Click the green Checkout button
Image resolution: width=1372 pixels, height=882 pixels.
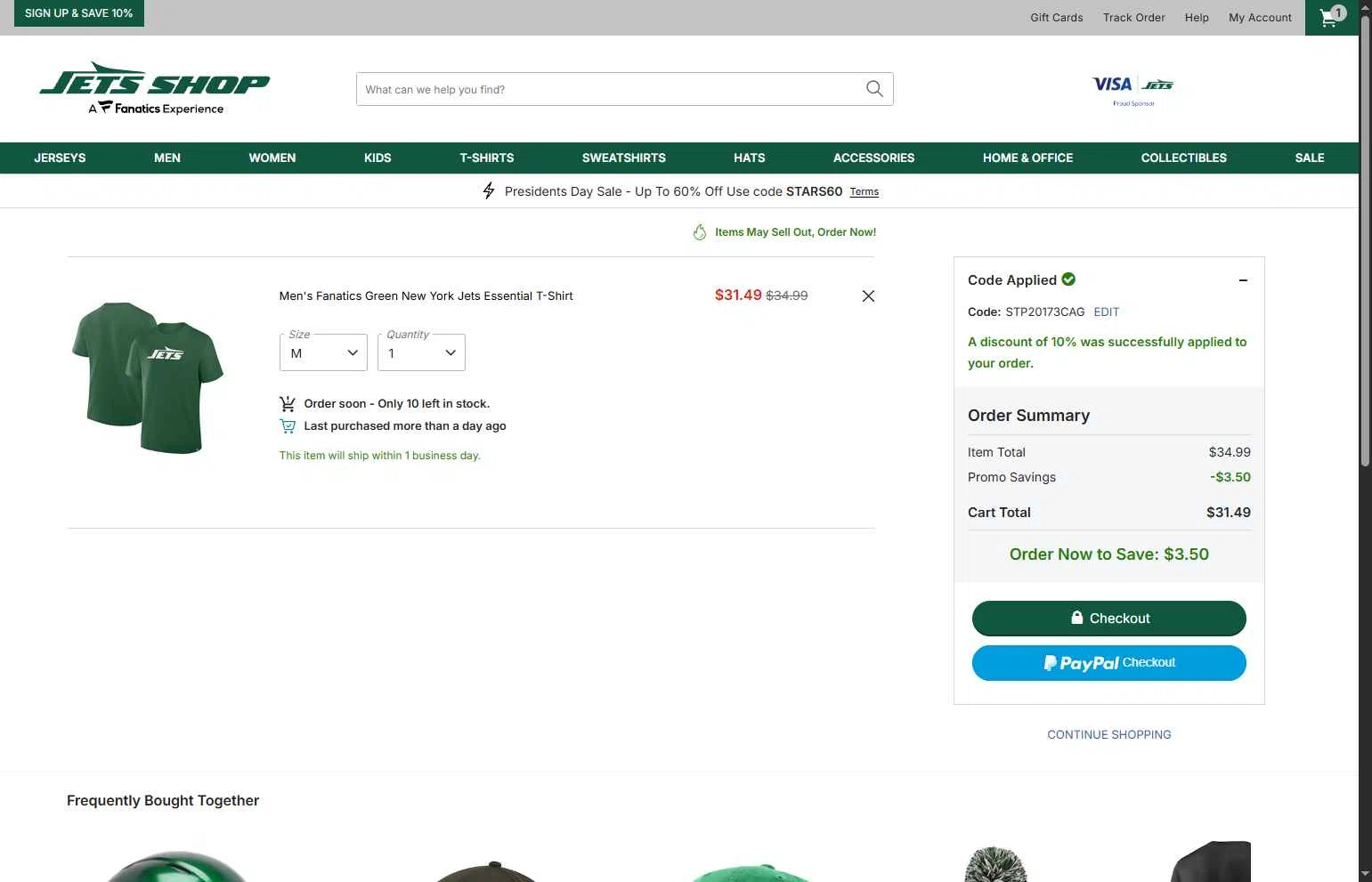1108,619
